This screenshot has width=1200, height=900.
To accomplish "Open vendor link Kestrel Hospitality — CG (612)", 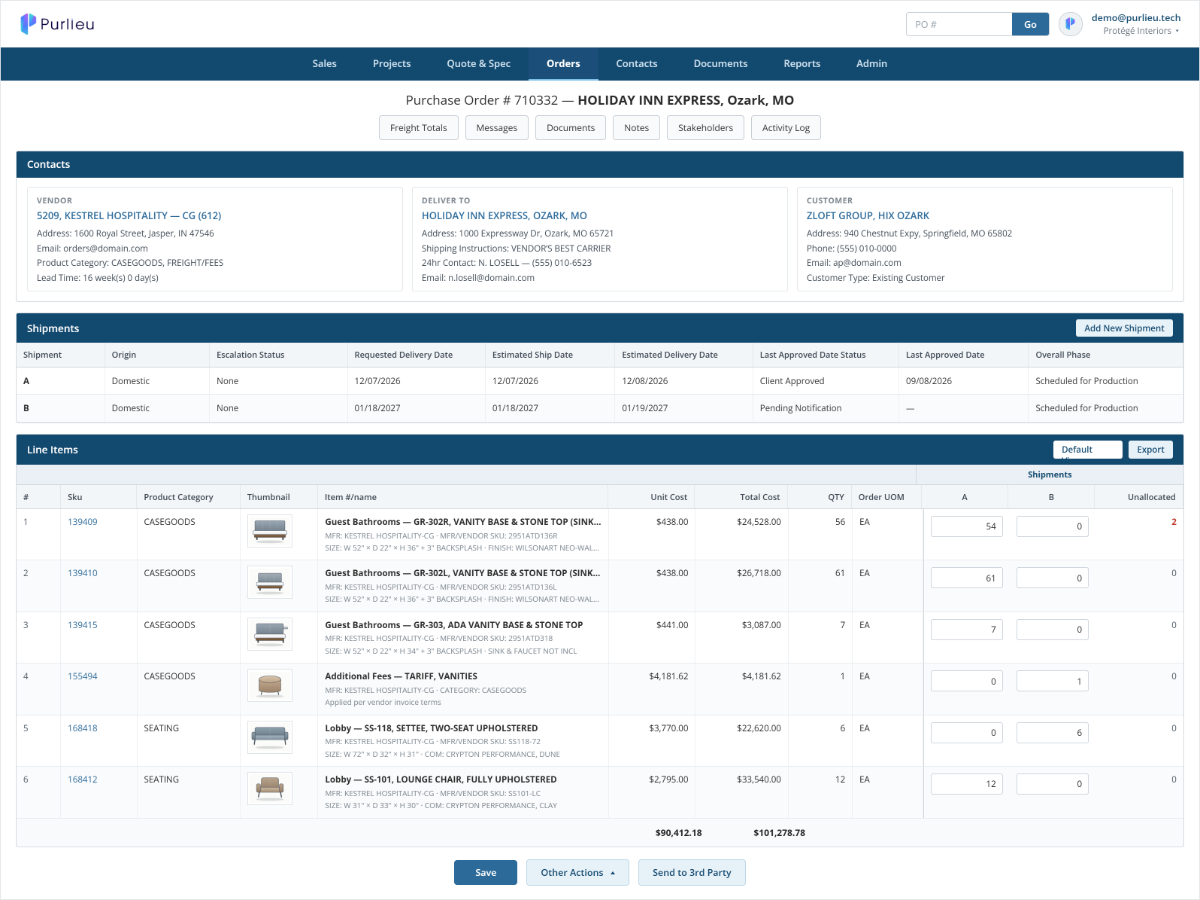I will 129,215.
